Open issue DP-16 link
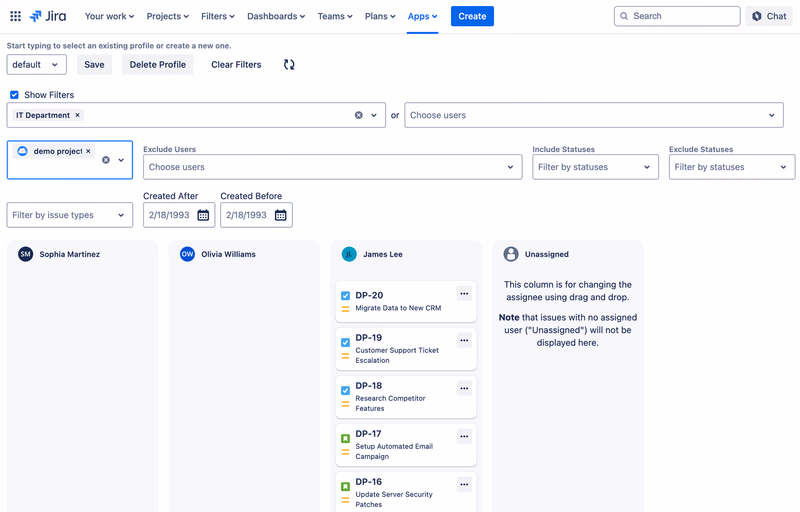Viewport: 800px width, 512px height. coord(368,481)
